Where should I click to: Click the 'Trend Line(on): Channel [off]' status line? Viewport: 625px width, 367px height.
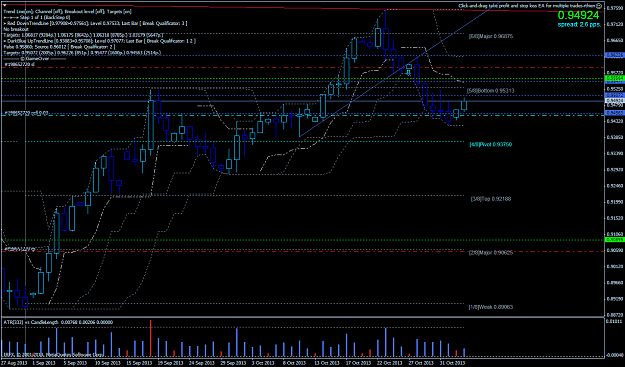click(68, 12)
